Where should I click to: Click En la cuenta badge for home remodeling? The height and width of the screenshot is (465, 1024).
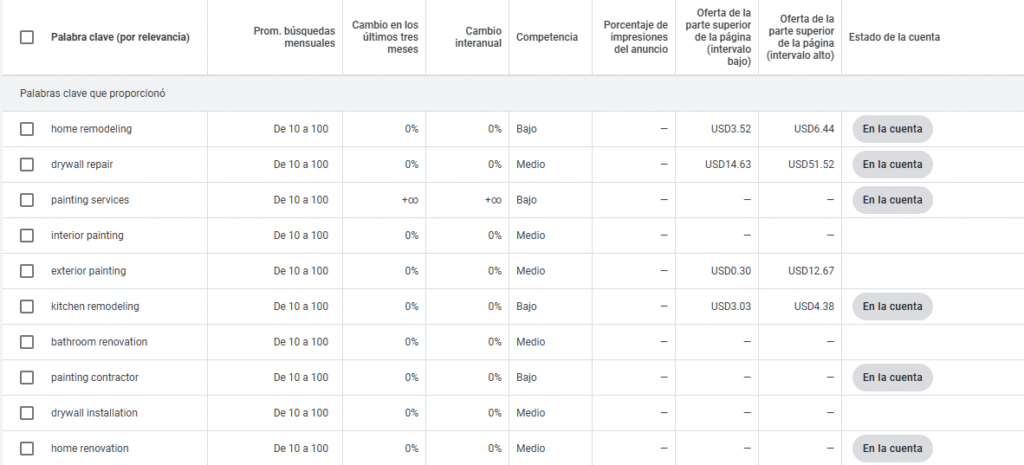[892, 129]
